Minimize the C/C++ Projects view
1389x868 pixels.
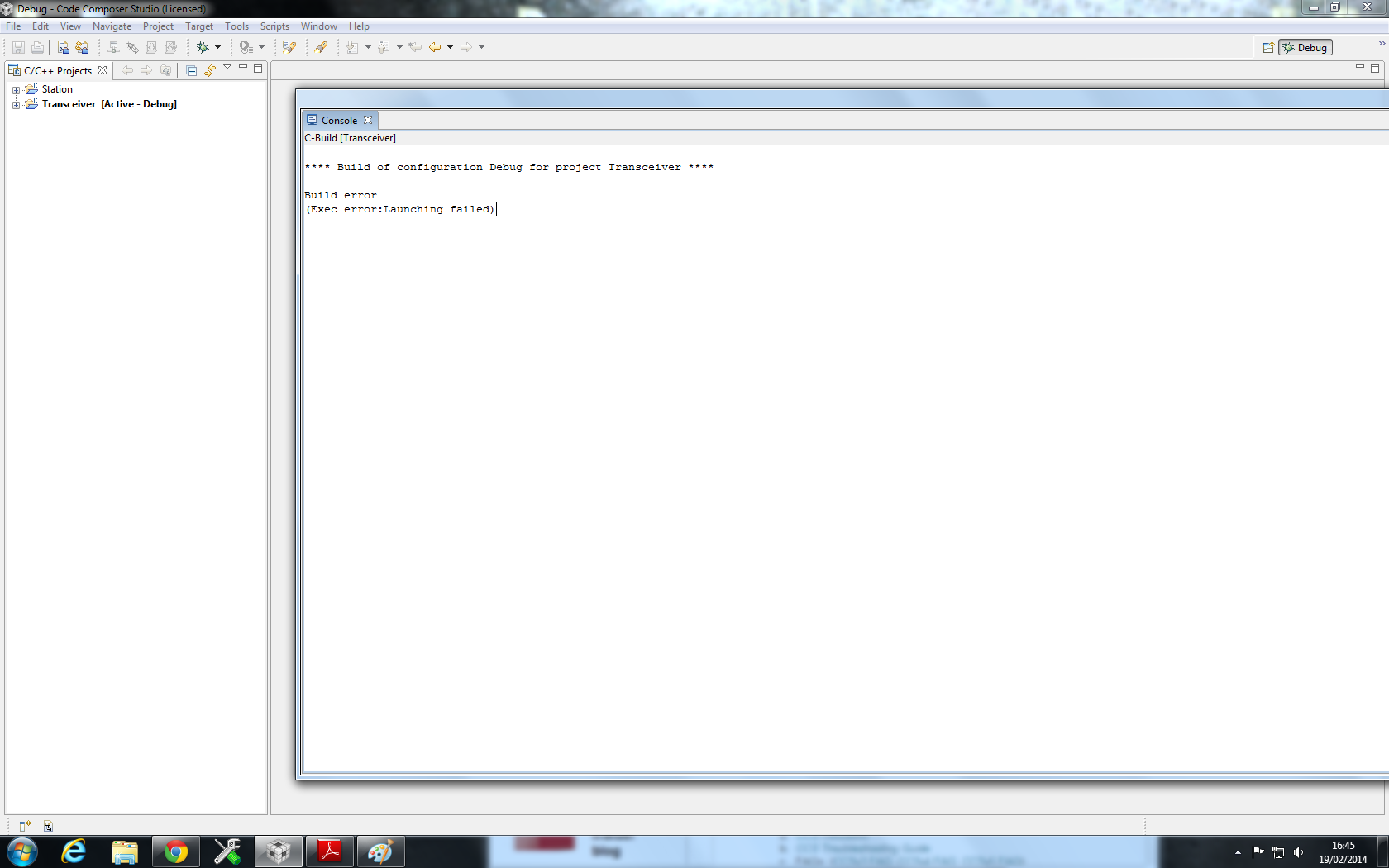[x=243, y=68]
